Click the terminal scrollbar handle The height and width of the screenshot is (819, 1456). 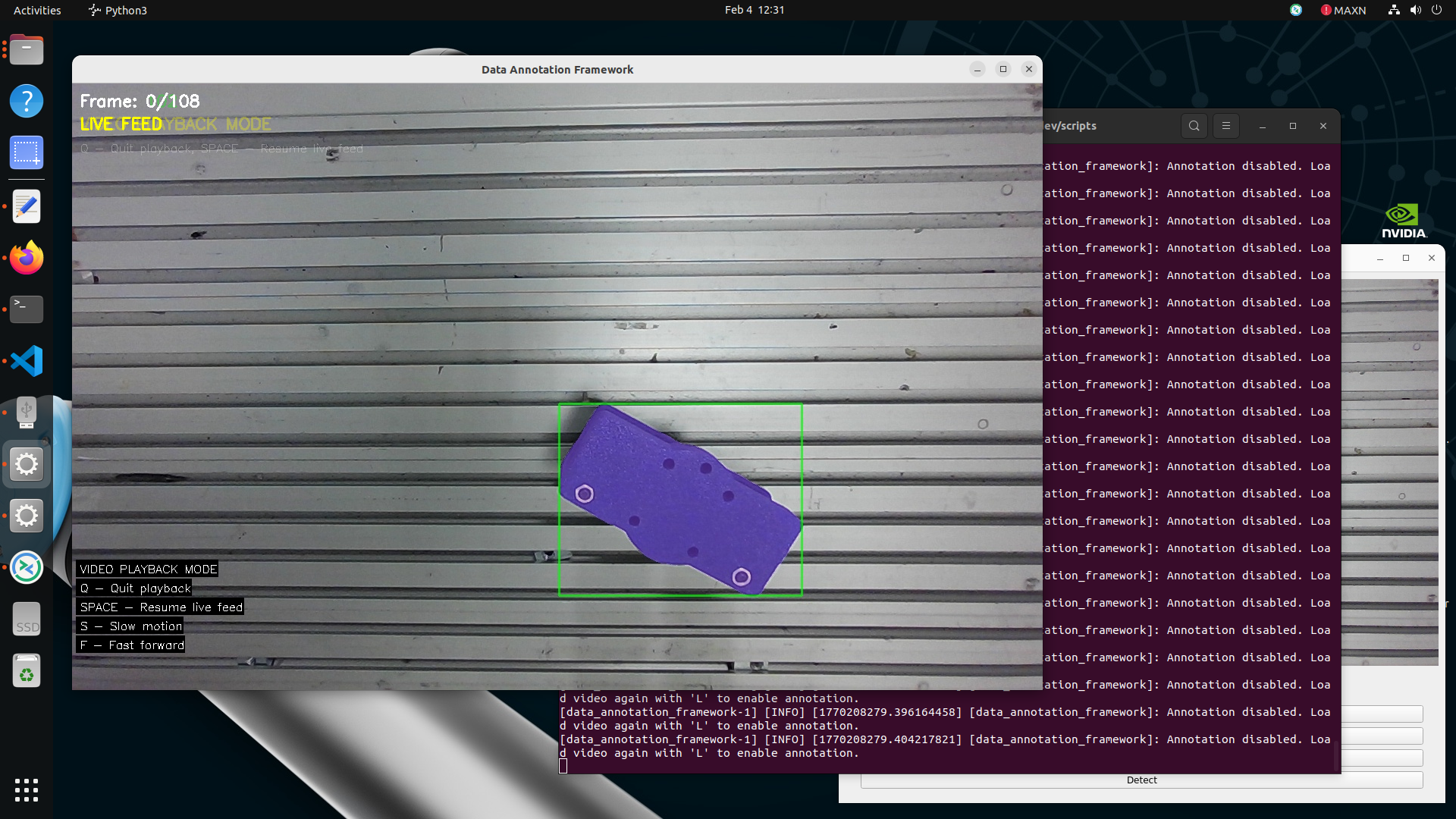pyautogui.click(x=1336, y=756)
